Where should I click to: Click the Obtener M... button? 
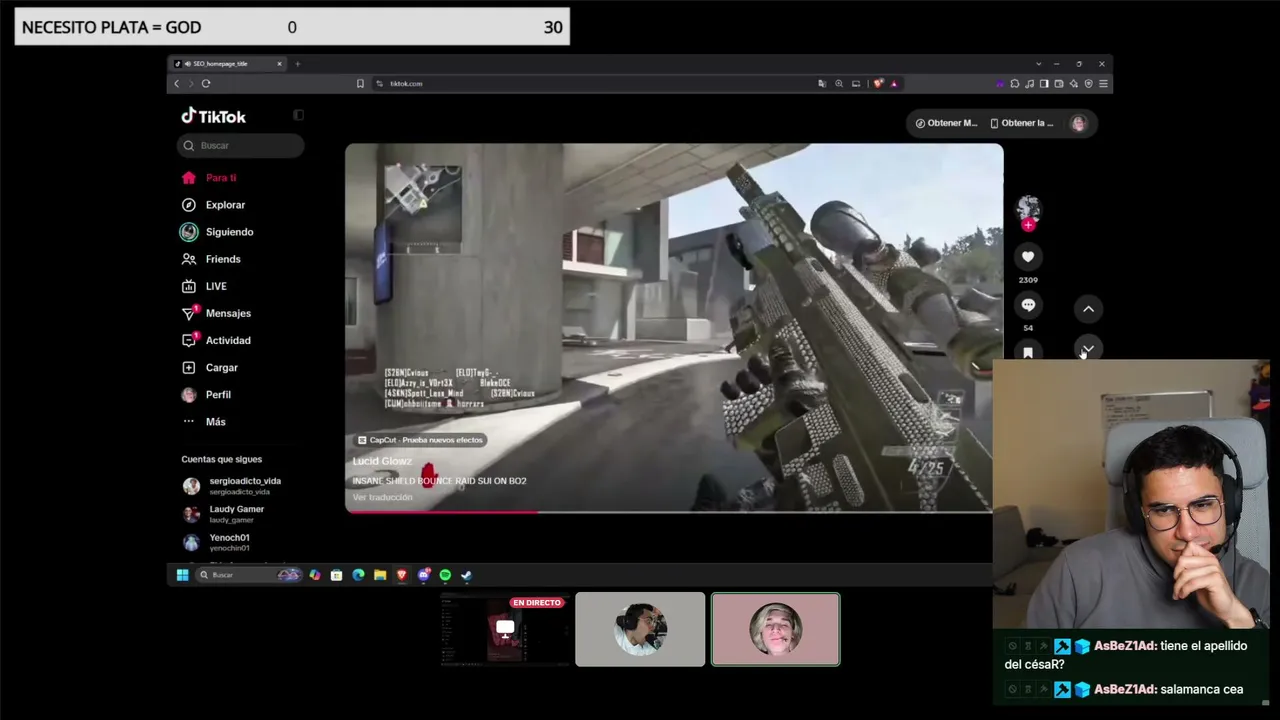946,123
